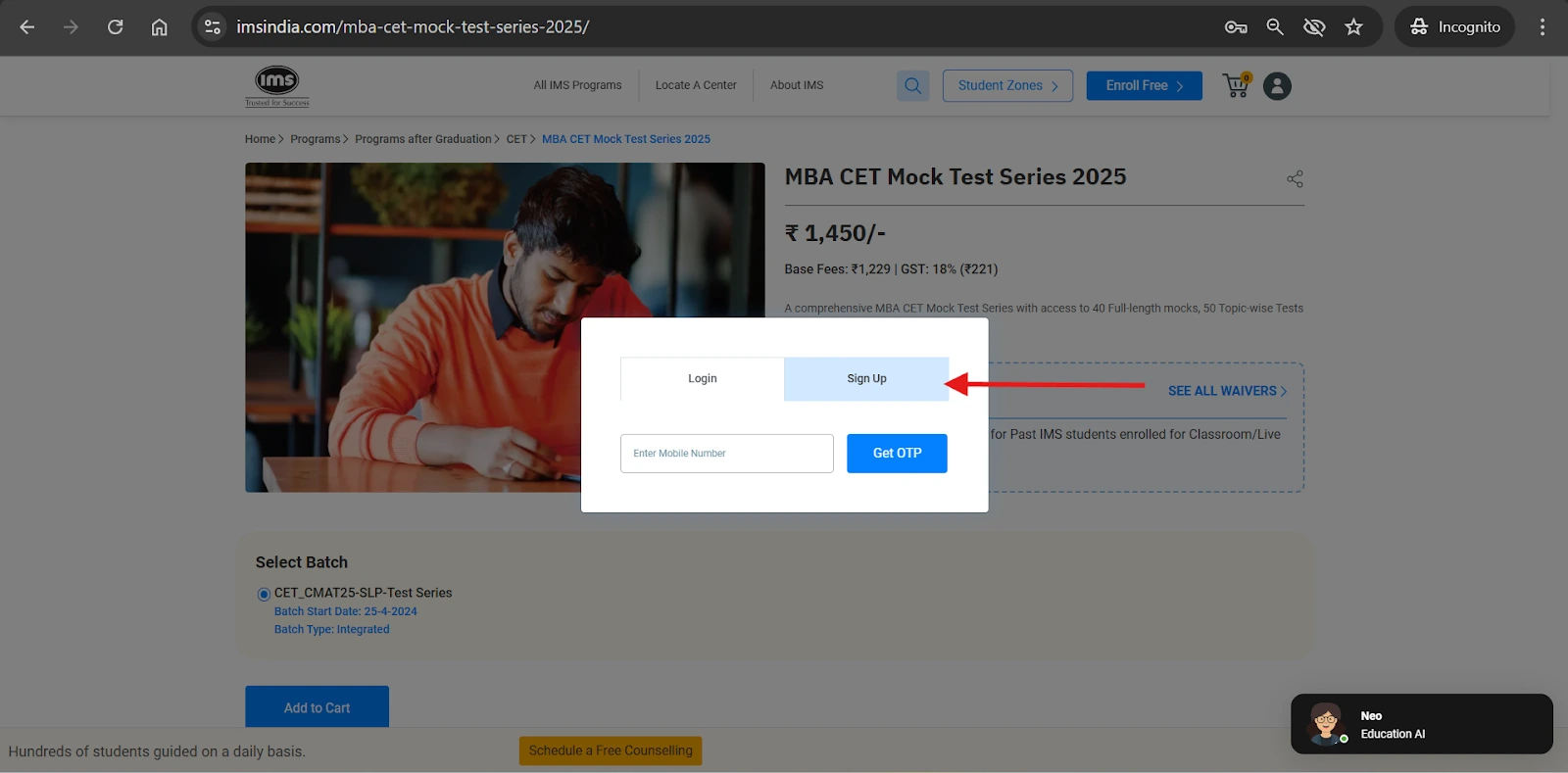Bookmark this page with the star icon
Viewport: 1568px width, 773px height.
(1353, 27)
